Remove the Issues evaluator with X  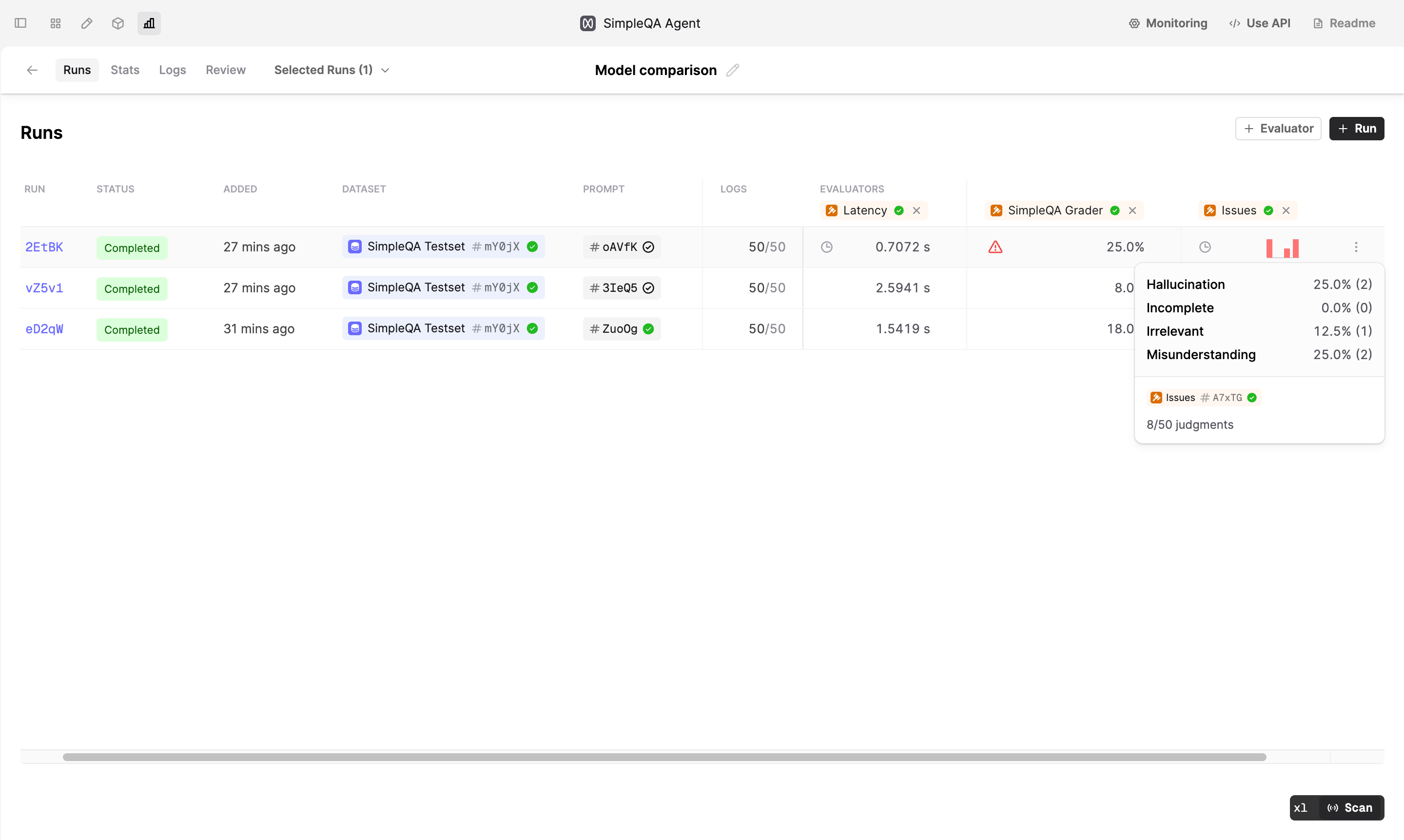[1286, 210]
